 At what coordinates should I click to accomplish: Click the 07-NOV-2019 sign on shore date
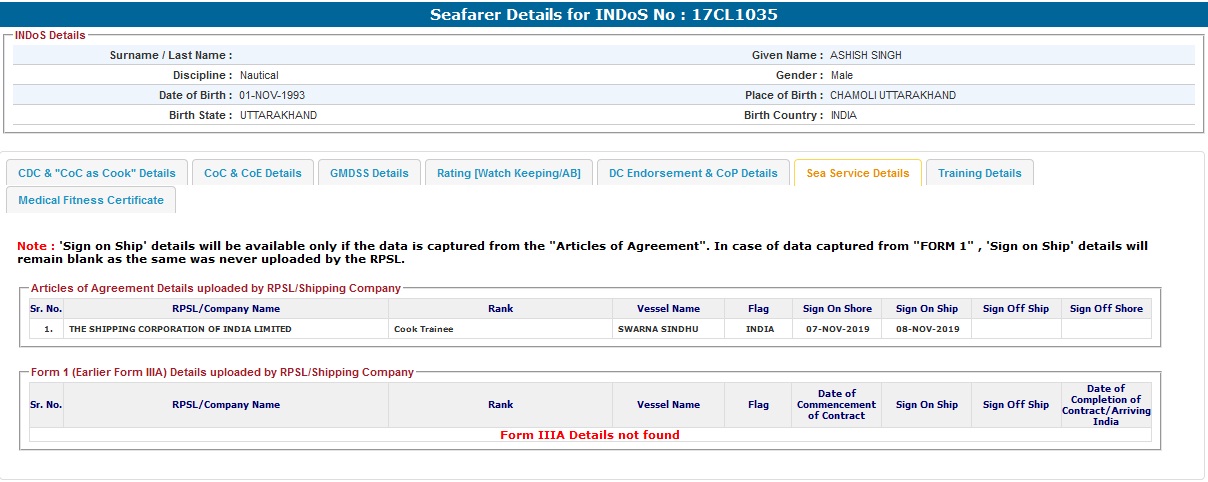point(837,329)
